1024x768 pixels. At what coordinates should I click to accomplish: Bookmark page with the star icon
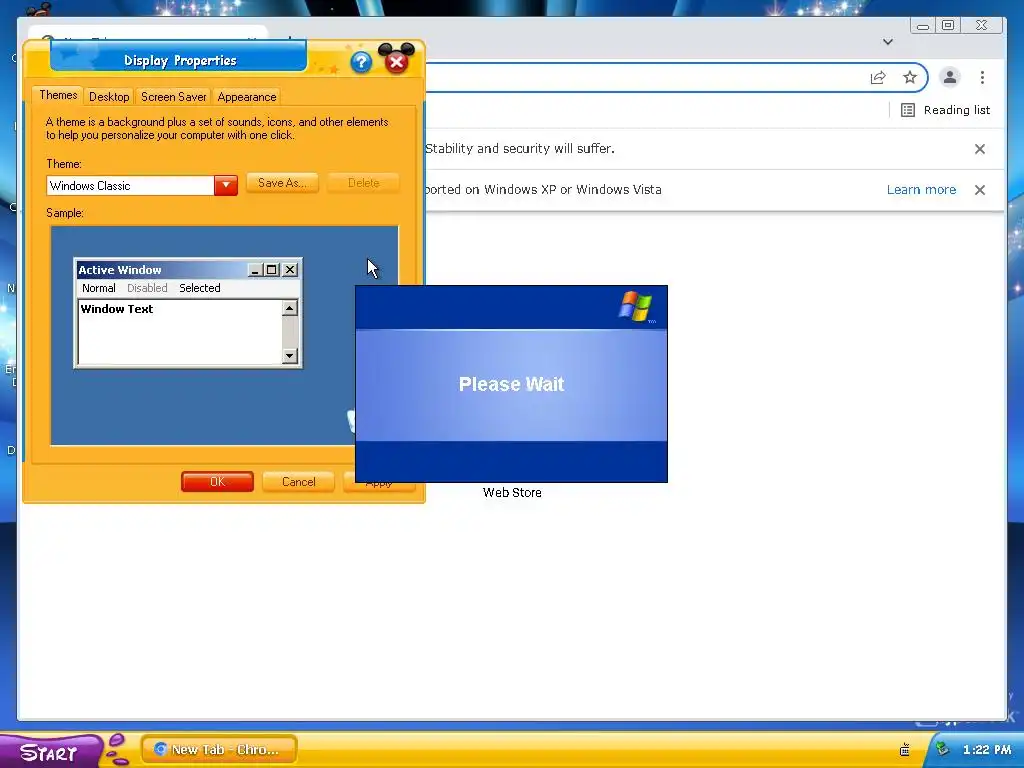[x=910, y=78]
